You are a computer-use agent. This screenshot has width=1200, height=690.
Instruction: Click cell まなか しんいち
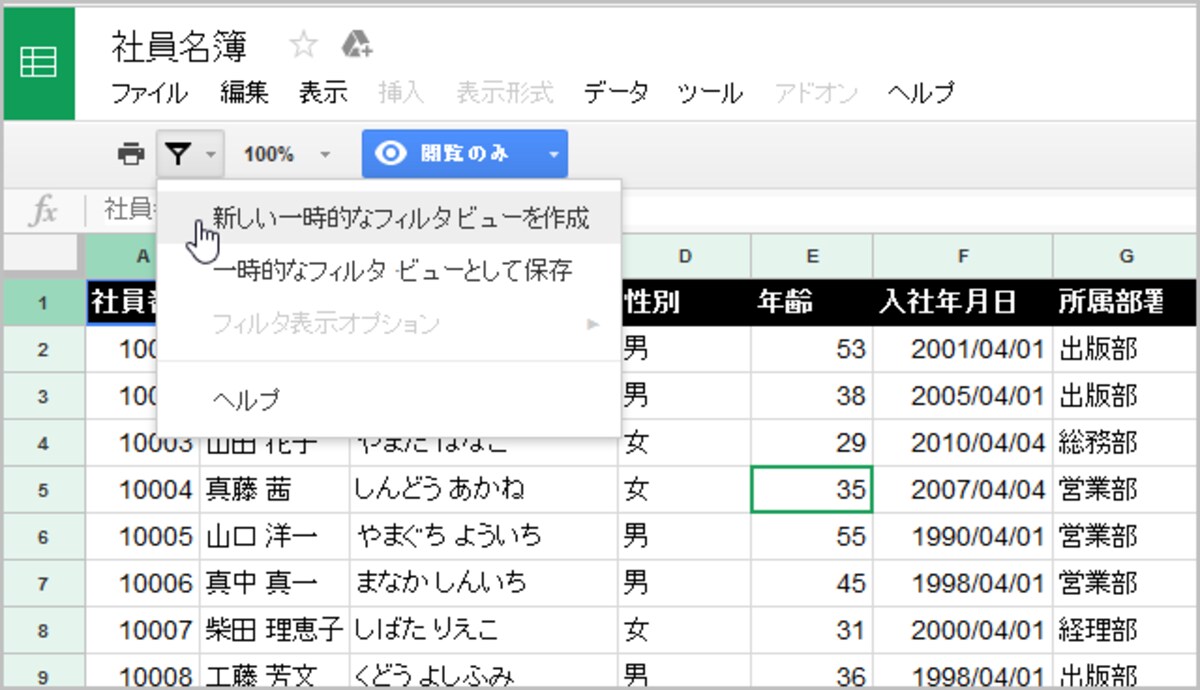pos(484,583)
